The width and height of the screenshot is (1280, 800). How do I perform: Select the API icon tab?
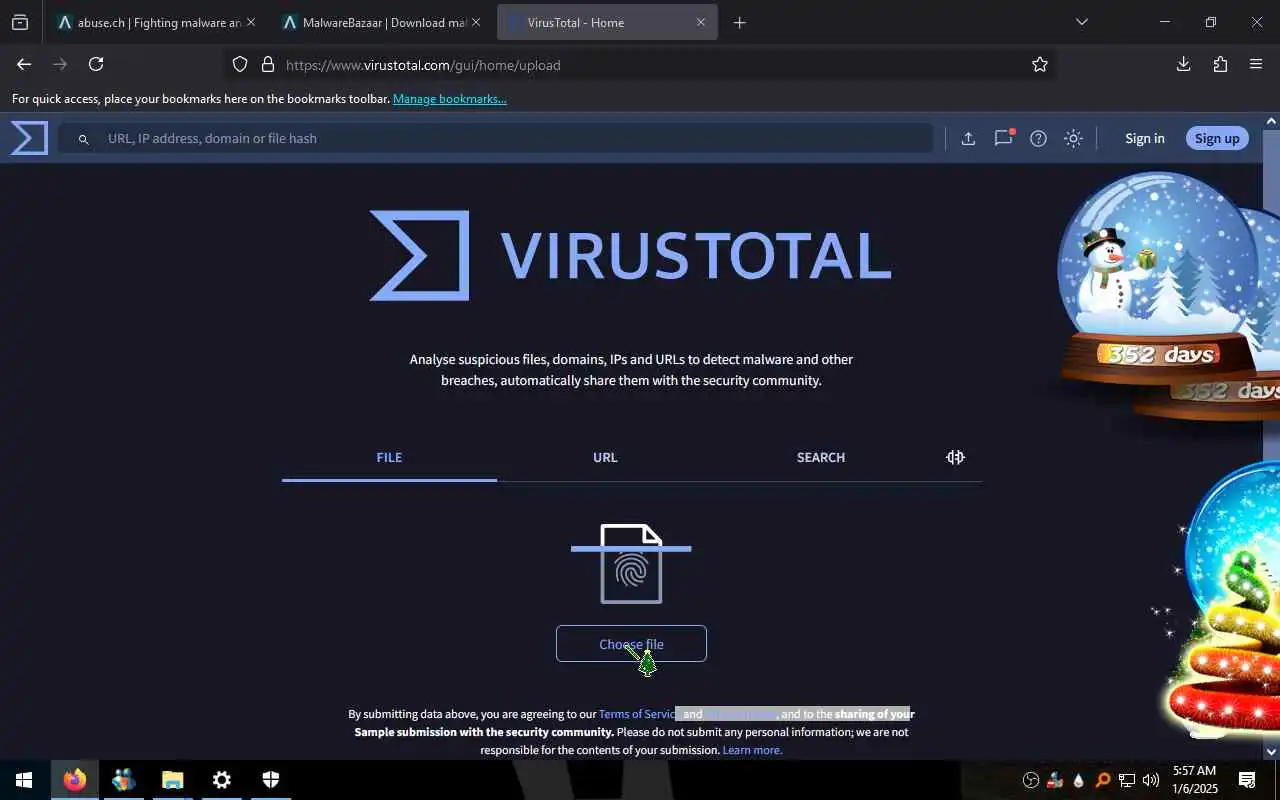tap(955, 457)
